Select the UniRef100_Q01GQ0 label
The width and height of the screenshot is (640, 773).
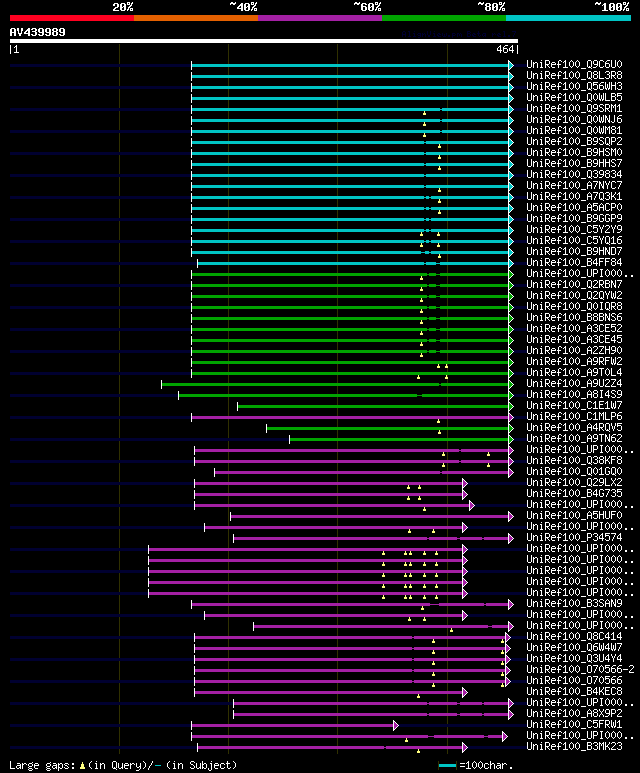[x=574, y=472]
